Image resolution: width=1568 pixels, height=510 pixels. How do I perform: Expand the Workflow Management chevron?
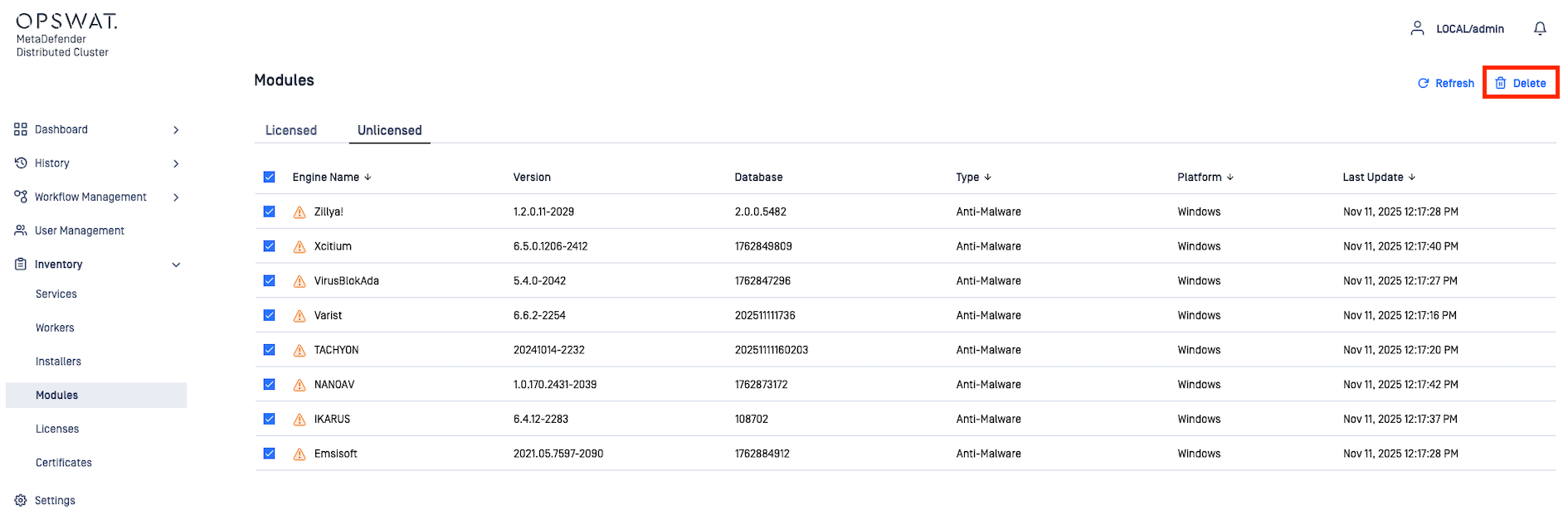(176, 197)
